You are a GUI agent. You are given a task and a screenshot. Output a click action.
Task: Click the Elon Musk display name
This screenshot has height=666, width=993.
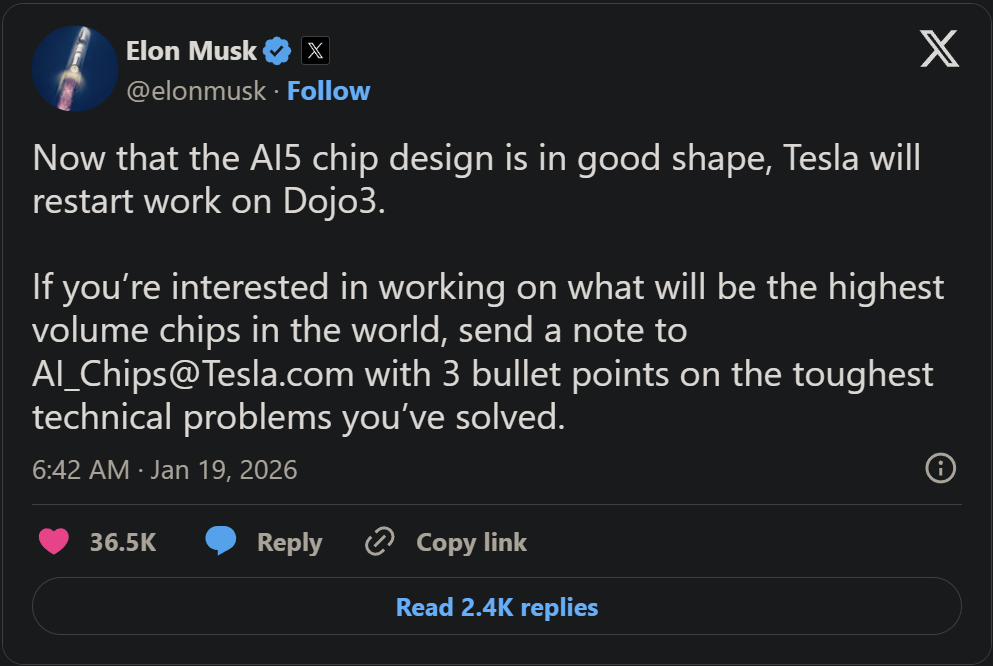[x=191, y=50]
